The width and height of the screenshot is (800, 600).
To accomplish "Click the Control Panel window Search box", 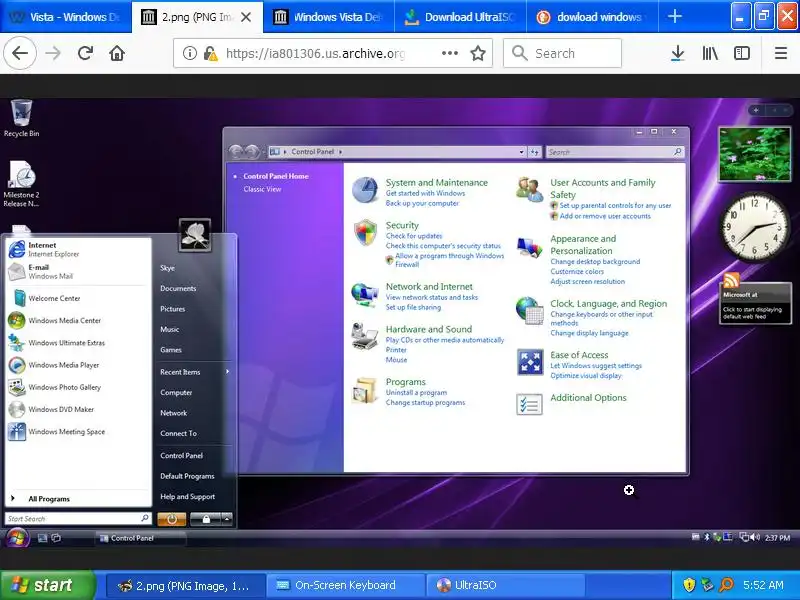I will [614, 152].
